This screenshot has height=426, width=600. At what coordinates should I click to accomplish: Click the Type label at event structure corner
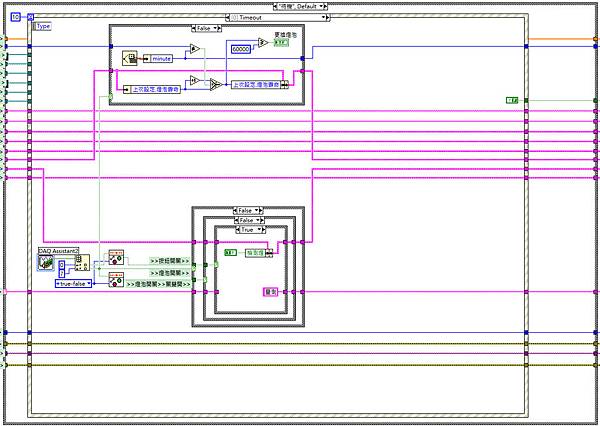42,26
